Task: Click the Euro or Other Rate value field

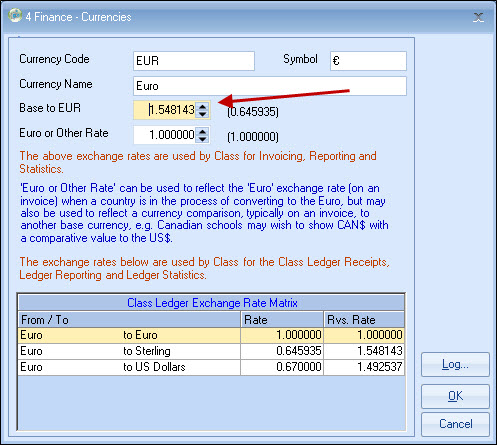Action: (x=165, y=135)
